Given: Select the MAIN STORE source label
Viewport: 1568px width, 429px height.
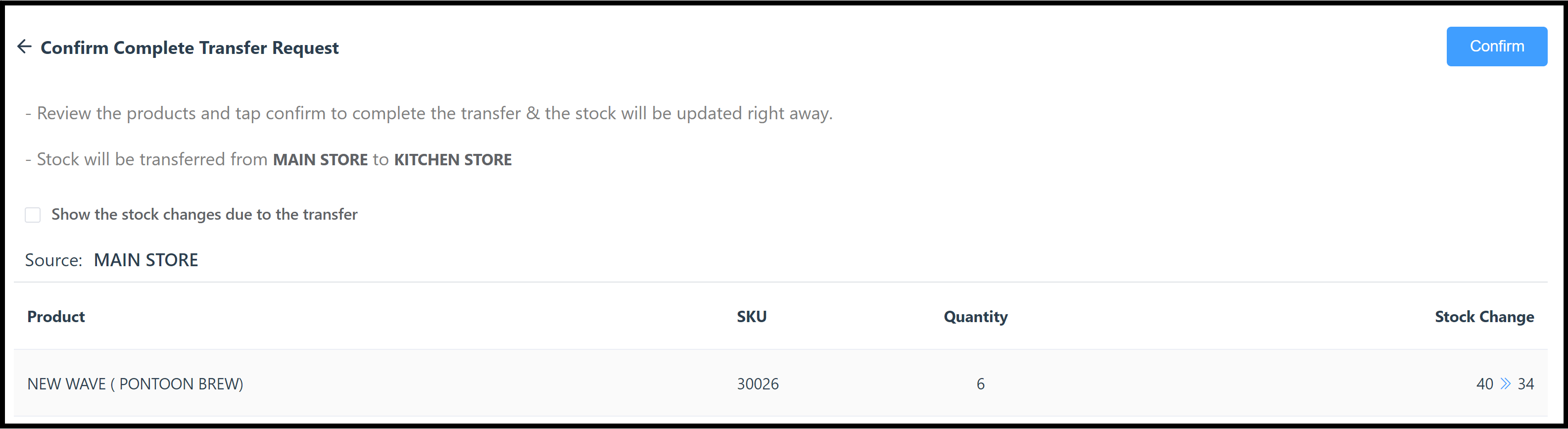Looking at the screenshot, I should click(x=145, y=260).
